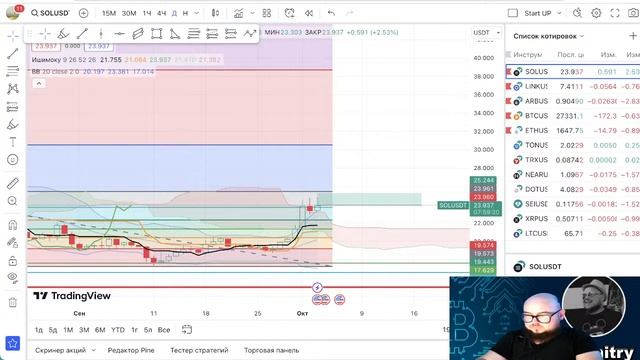Pick the zigzag path tool in floating toolbar
The height and width of the screenshot is (360, 640).
249,33
